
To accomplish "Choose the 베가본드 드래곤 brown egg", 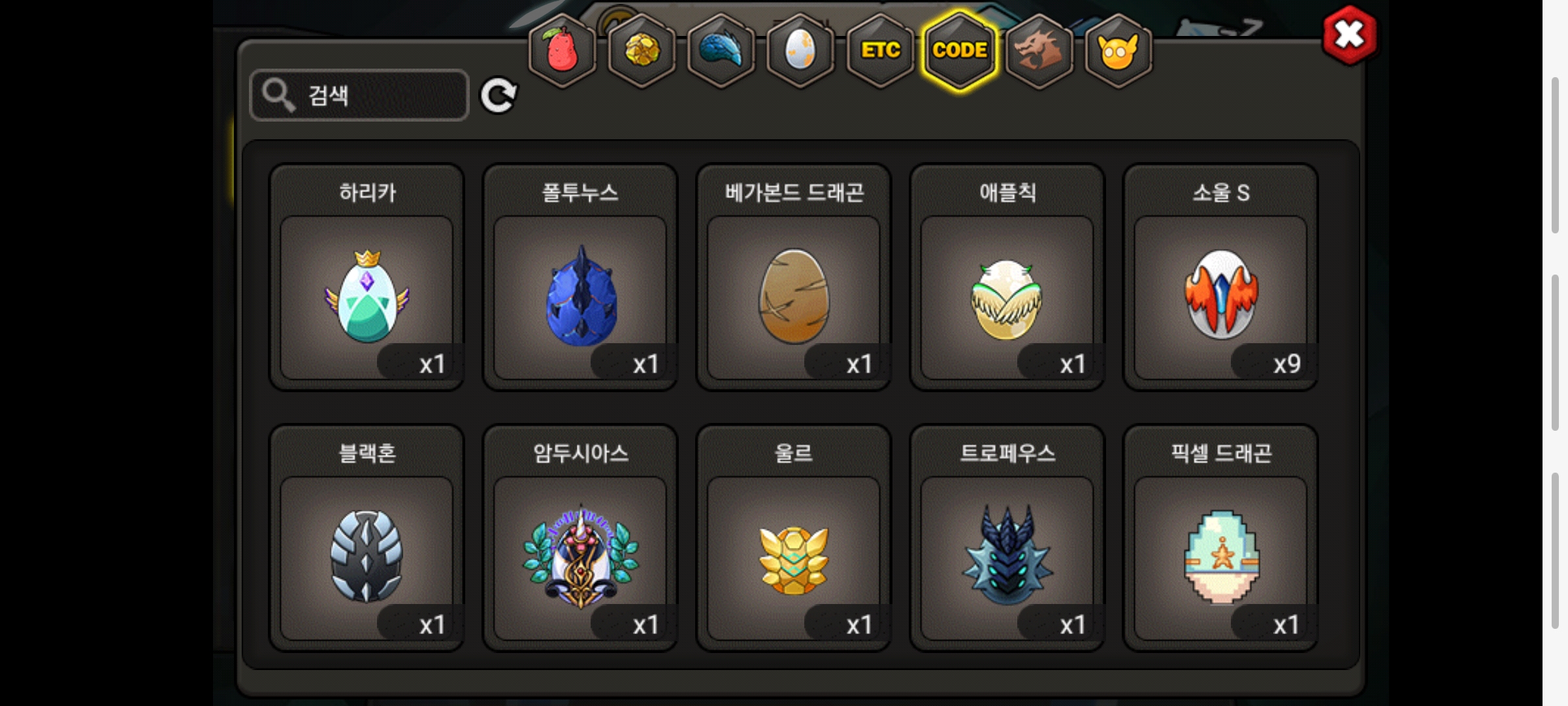I will pyautogui.click(x=794, y=277).
